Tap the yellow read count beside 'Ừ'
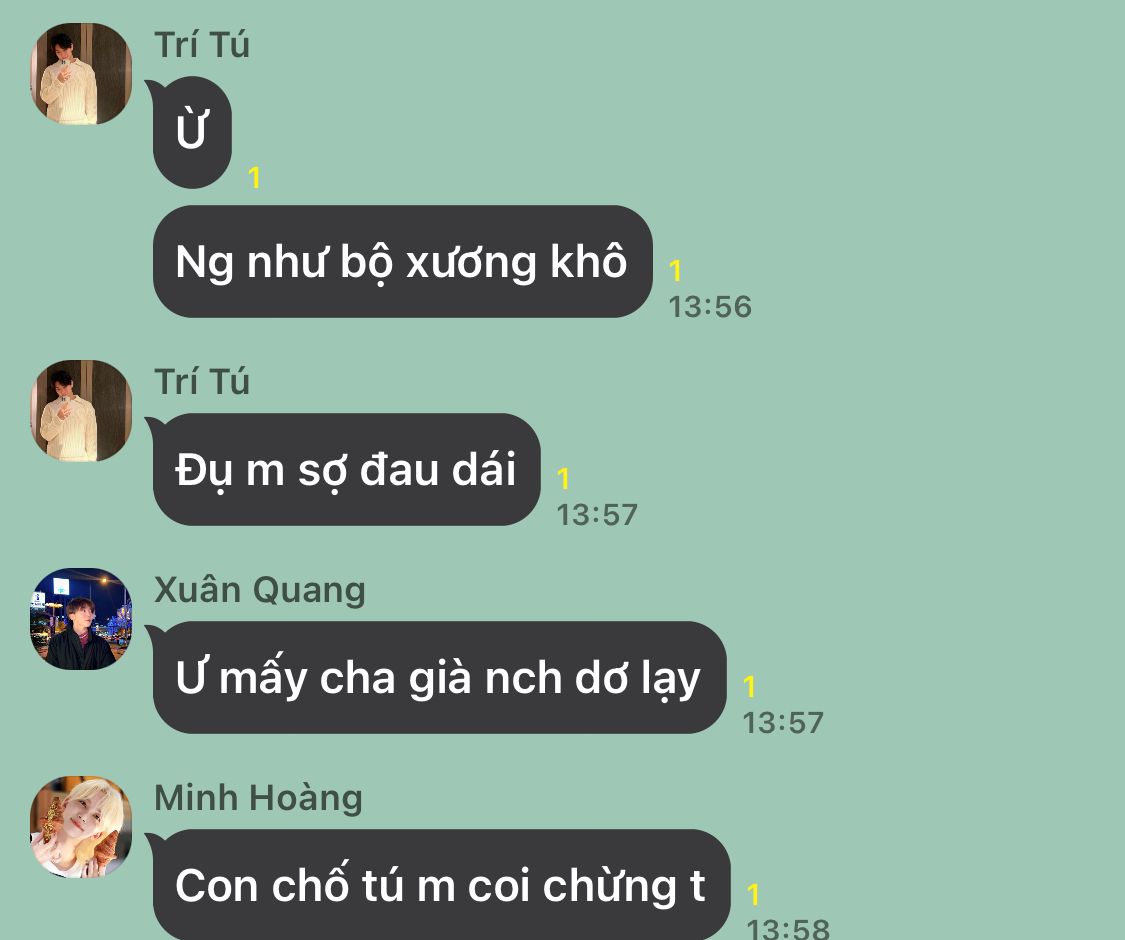1125x940 pixels. point(254,177)
